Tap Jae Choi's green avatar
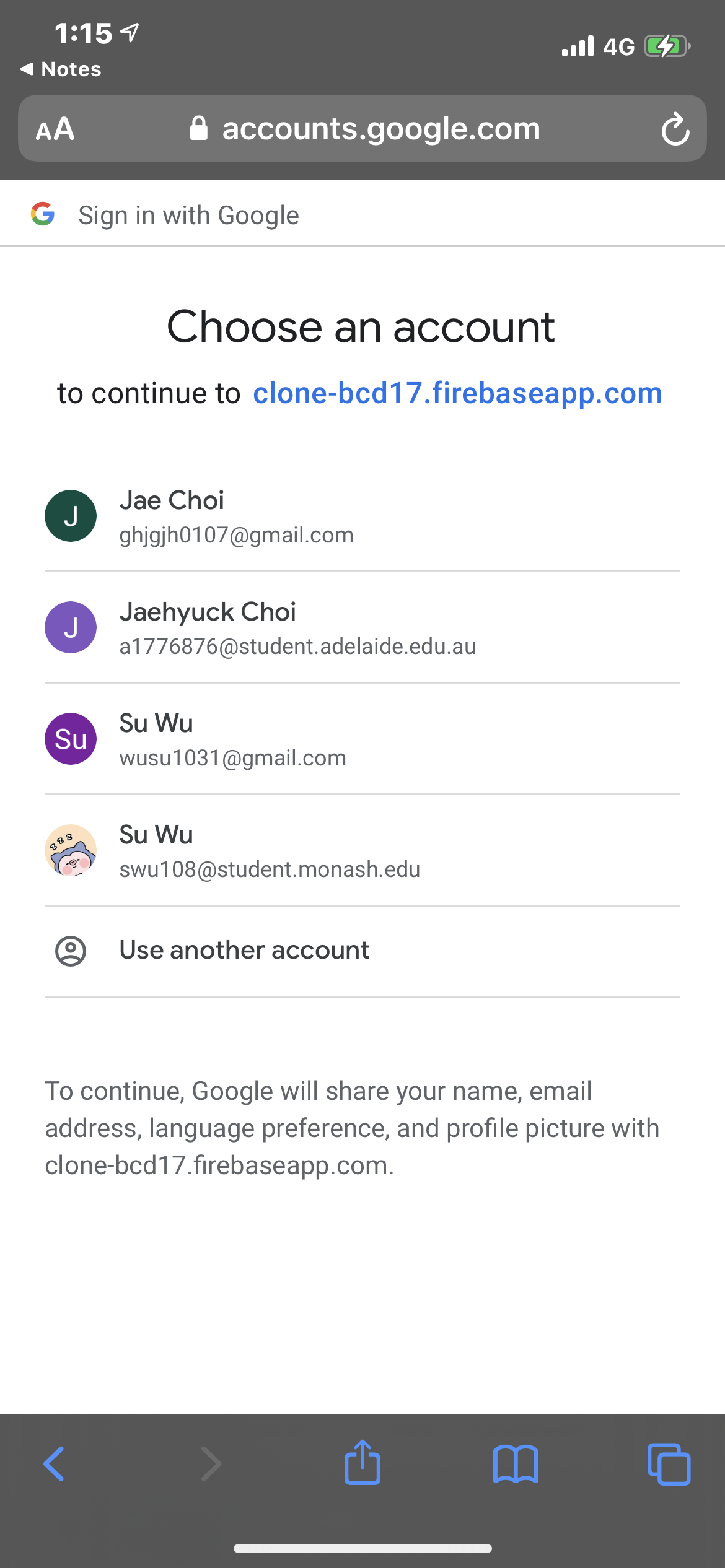The width and height of the screenshot is (725, 1568). (x=70, y=515)
